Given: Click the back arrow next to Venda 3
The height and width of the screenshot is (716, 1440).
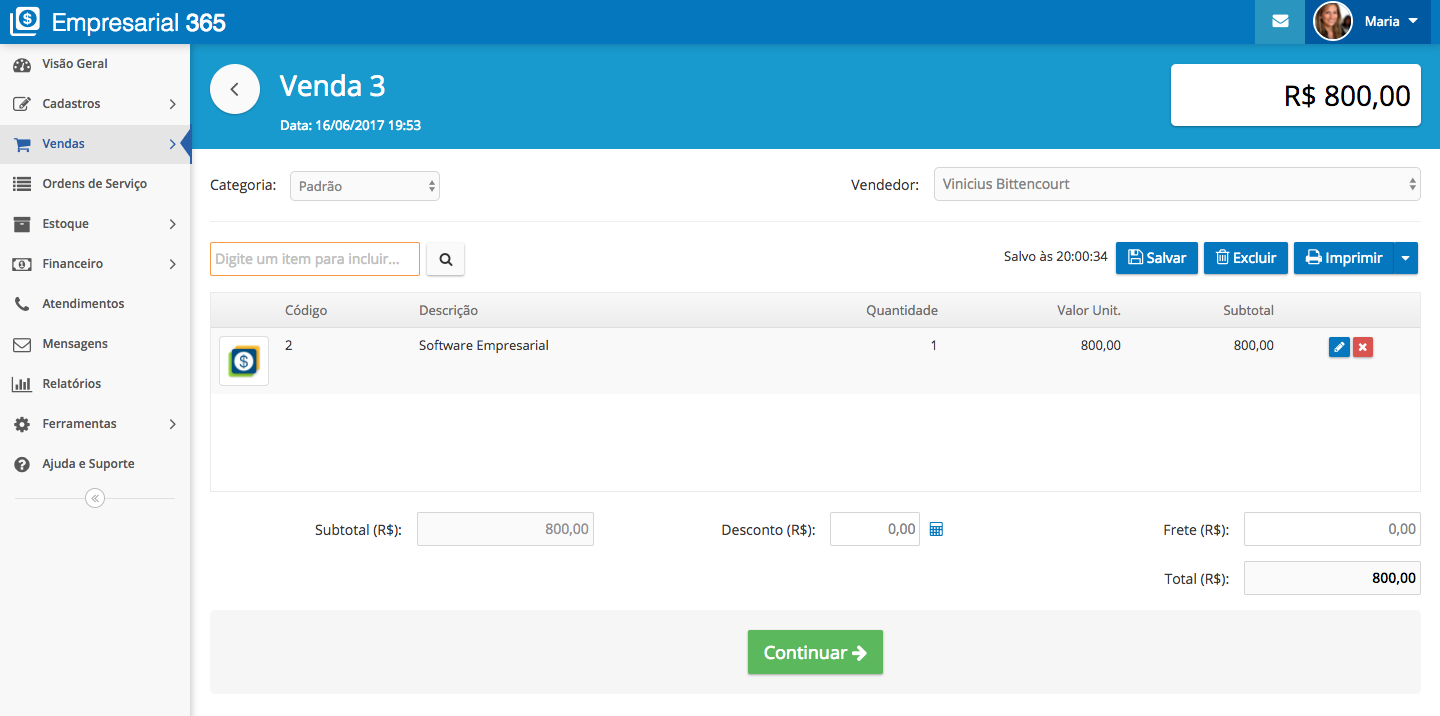Looking at the screenshot, I should (x=235, y=89).
